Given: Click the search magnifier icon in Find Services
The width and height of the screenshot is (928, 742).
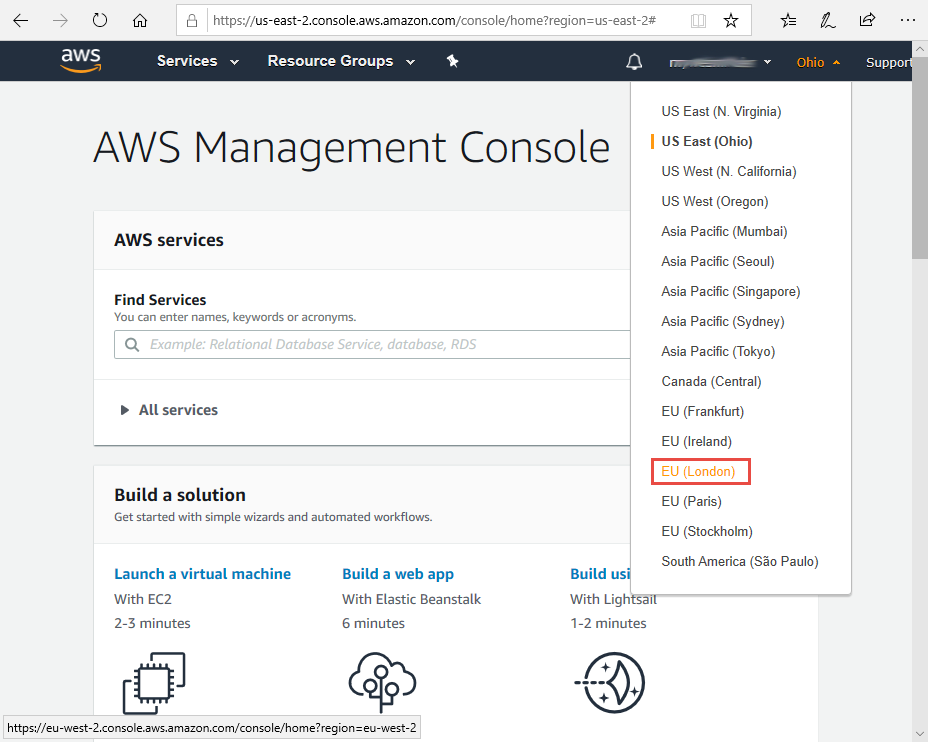Looking at the screenshot, I should tap(132, 344).
